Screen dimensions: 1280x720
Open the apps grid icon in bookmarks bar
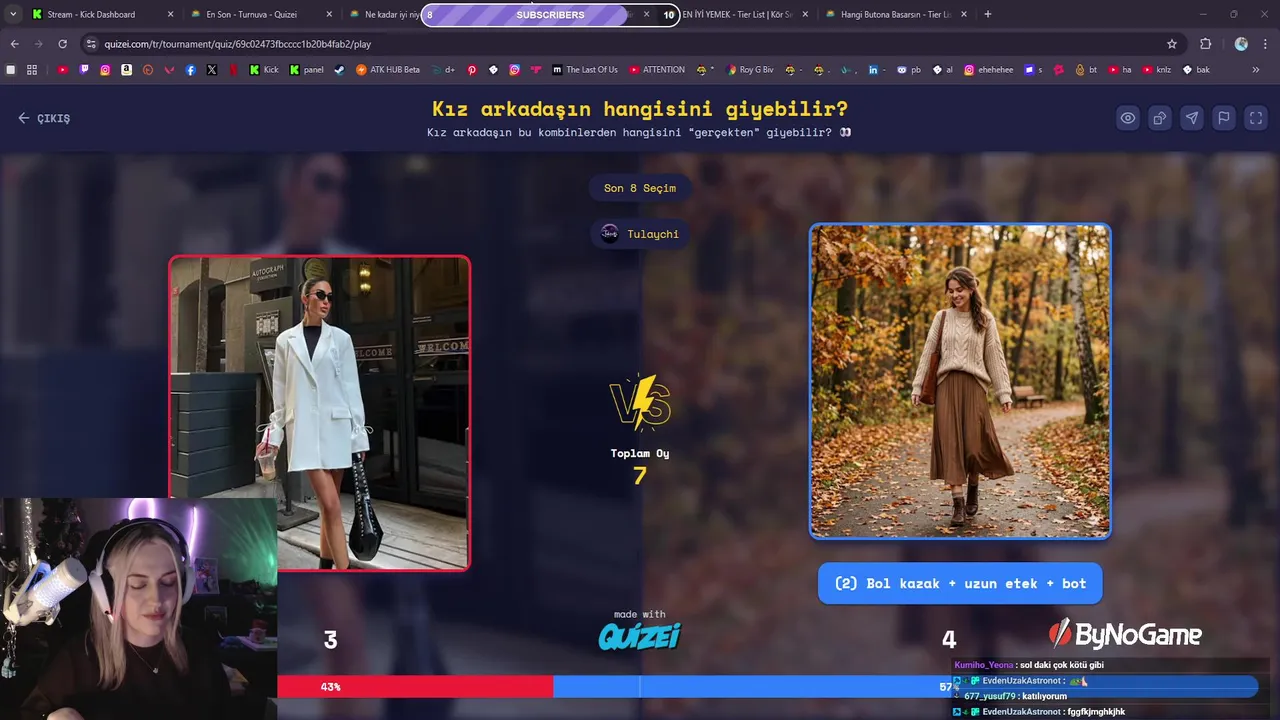32,70
